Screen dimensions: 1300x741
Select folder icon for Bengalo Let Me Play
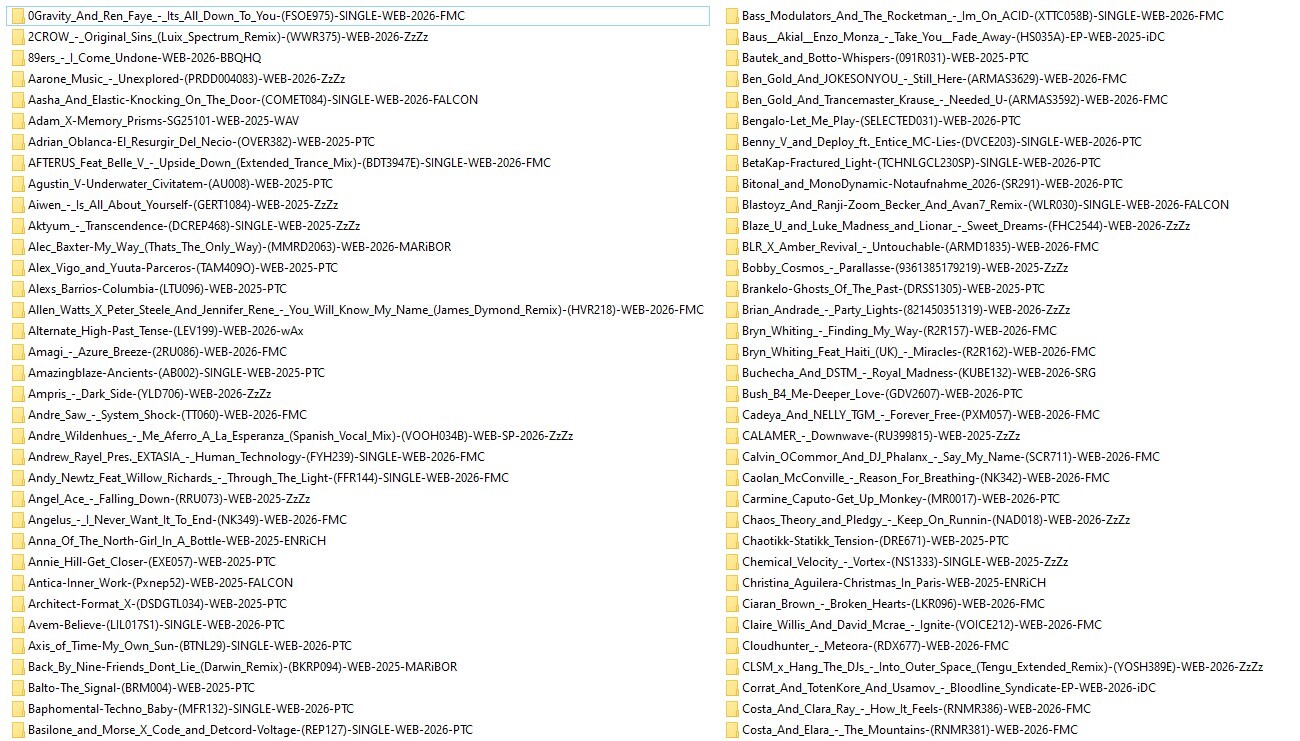click(732, 121)
